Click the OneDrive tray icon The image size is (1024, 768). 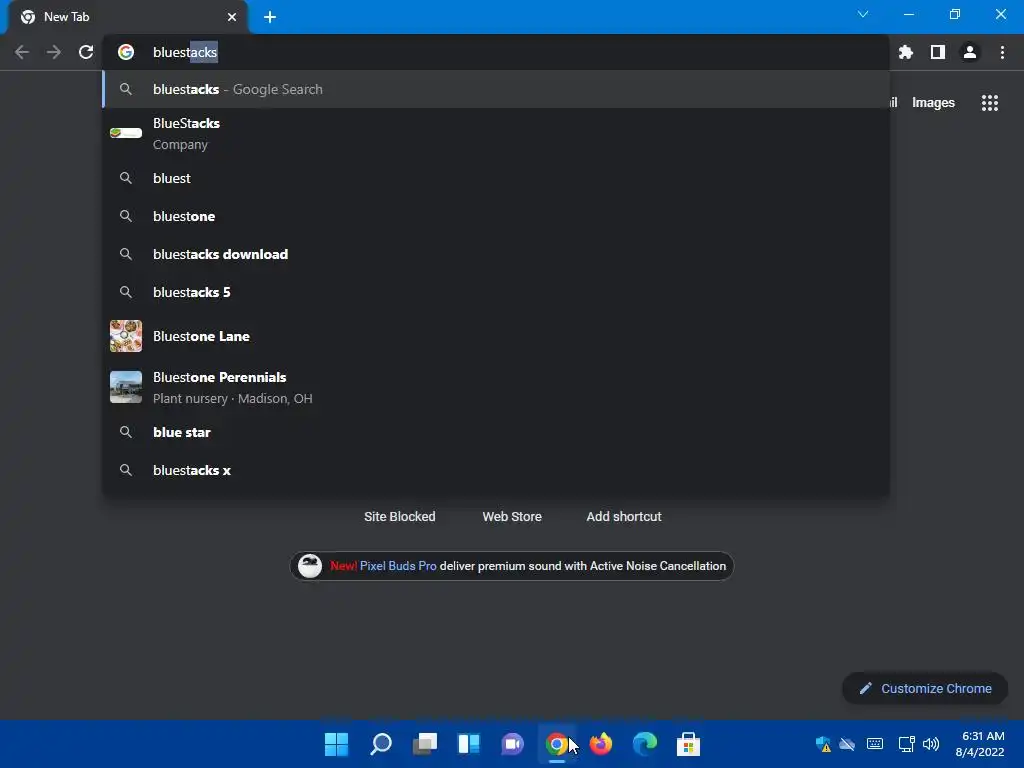pos(847,744)
